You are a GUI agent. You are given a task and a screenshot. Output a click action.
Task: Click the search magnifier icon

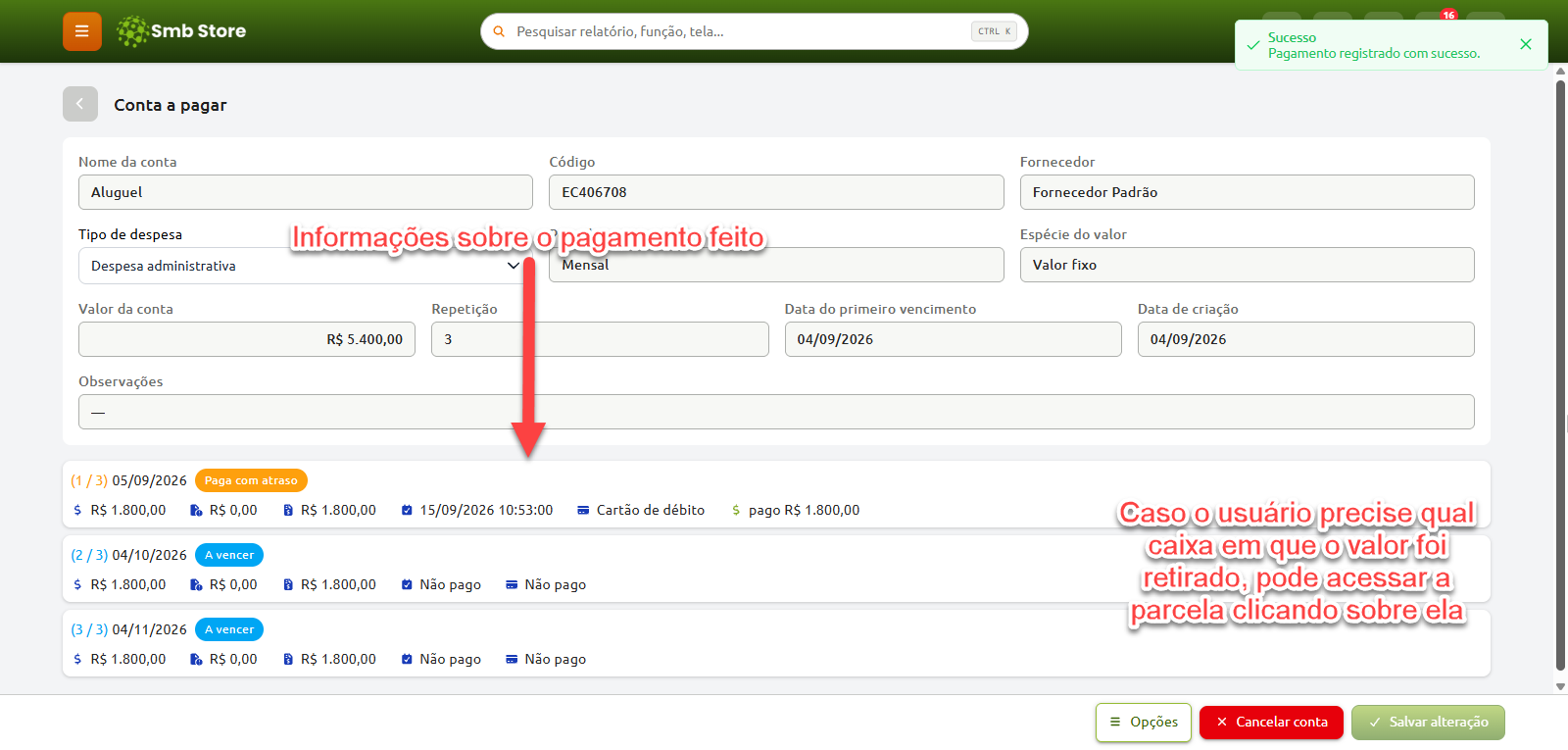(x=499, y=31)
